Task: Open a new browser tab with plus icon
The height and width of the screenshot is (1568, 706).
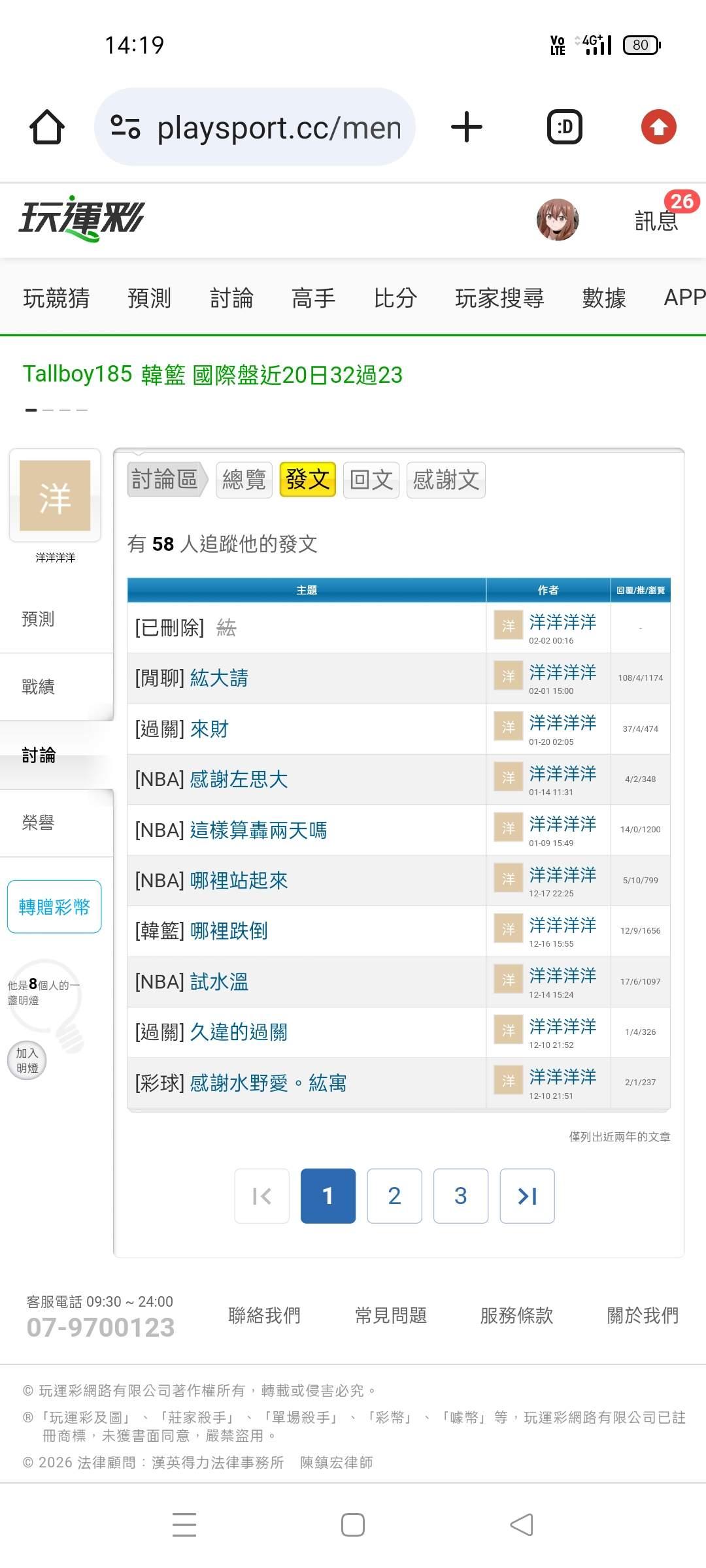Action: [x=467, y=127]
